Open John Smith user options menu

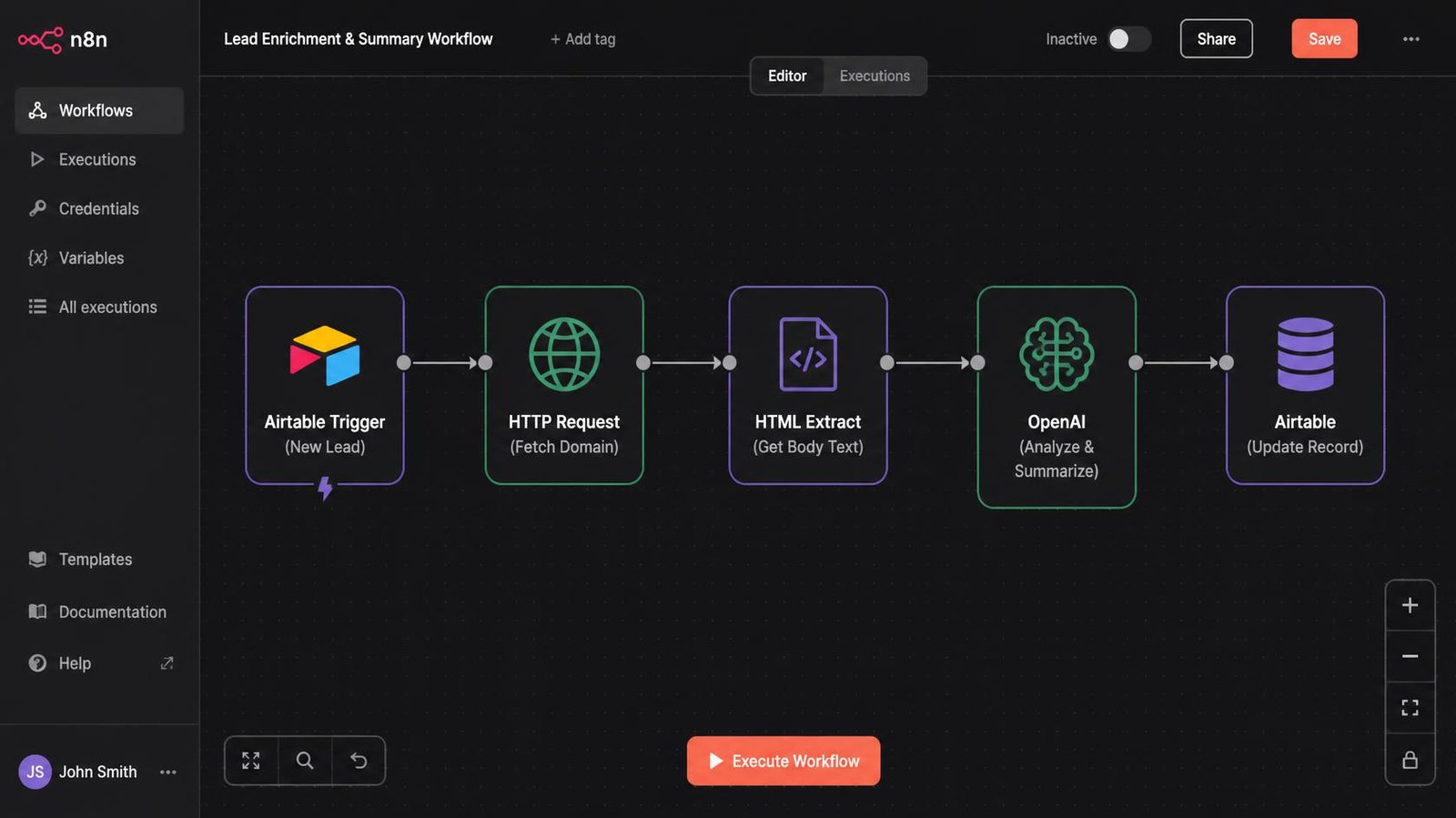pos(168,772)
